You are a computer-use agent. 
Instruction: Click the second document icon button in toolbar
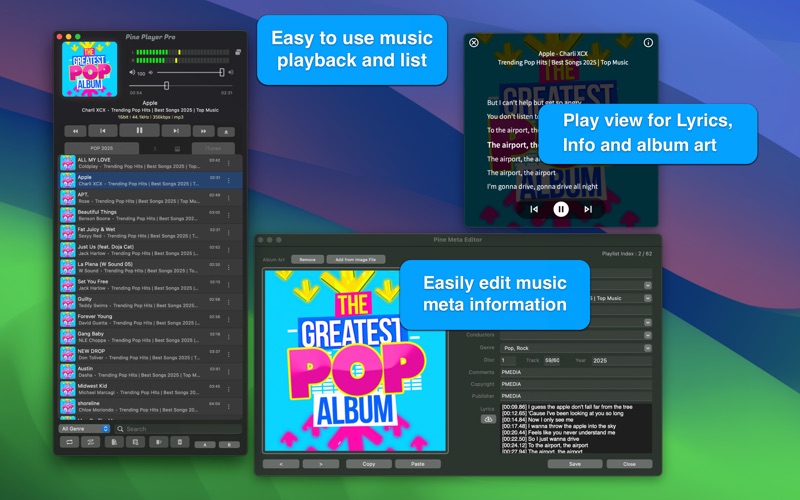click(x=135, y=442)
